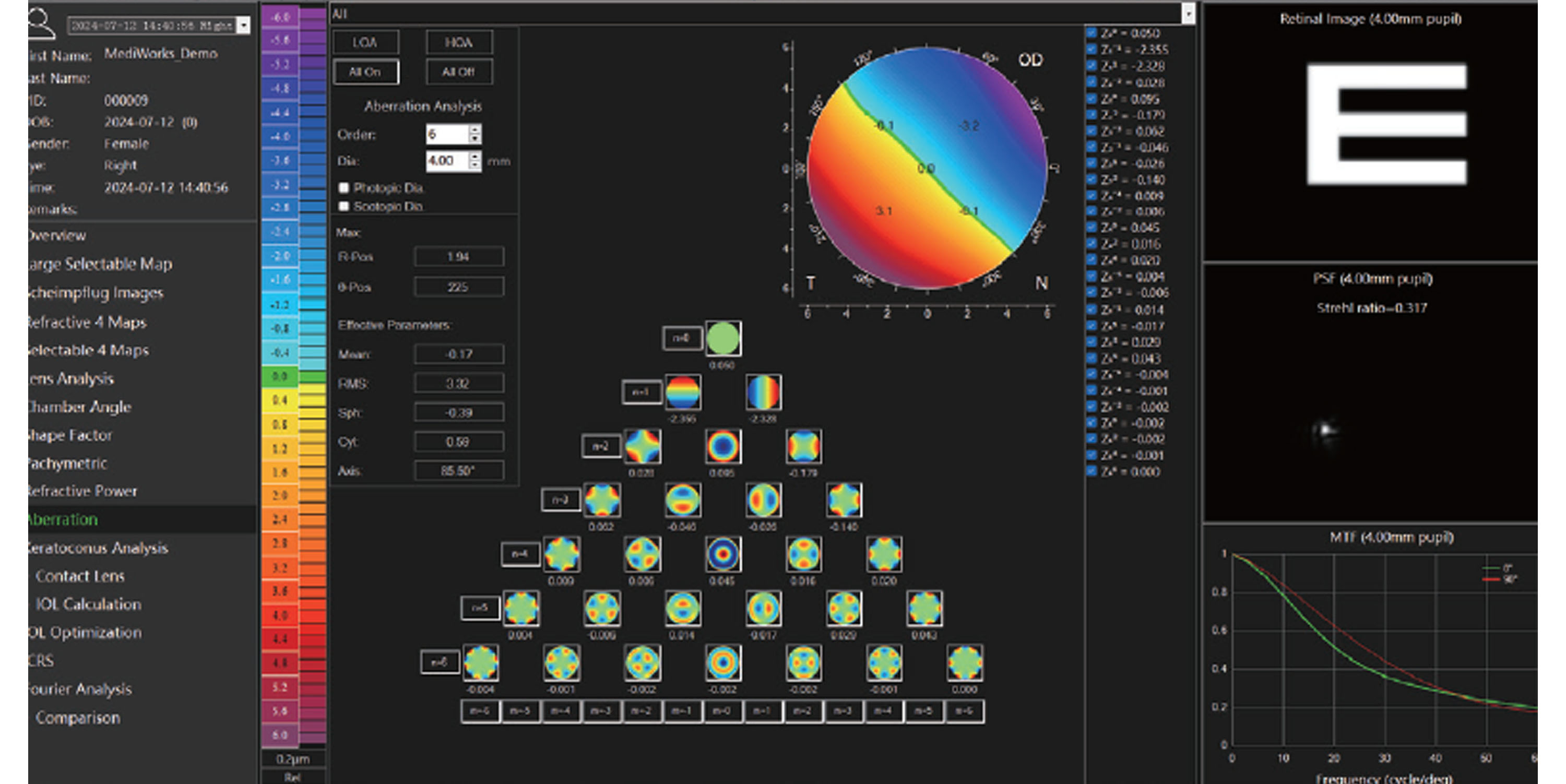Image resolution: width=1566 pixels, height=784 pixels.
Task: Click the trefoil Zernike icon valued -0.140
Action: 845,500
